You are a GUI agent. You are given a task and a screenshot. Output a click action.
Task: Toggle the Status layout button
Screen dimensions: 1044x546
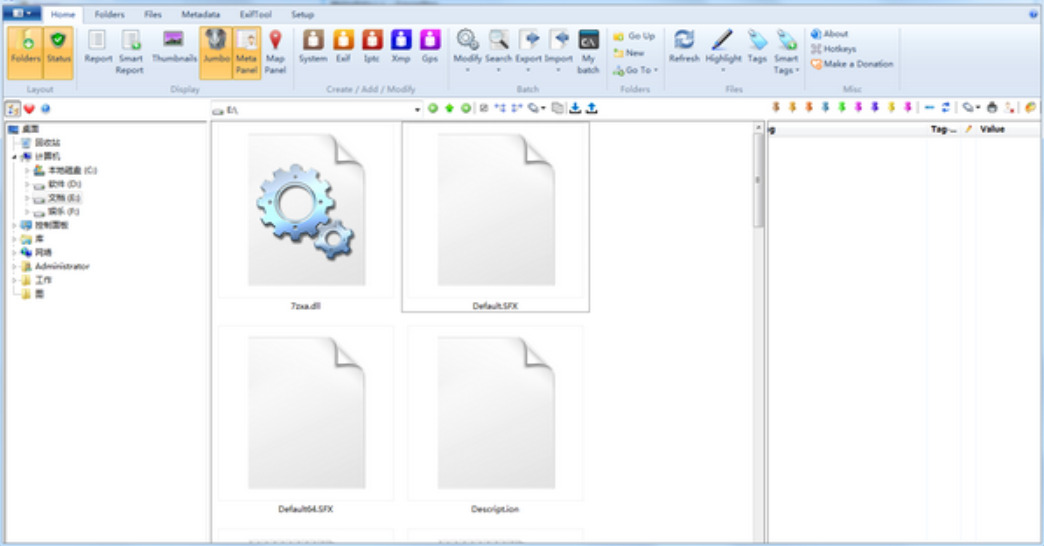[x=58, y=53]
